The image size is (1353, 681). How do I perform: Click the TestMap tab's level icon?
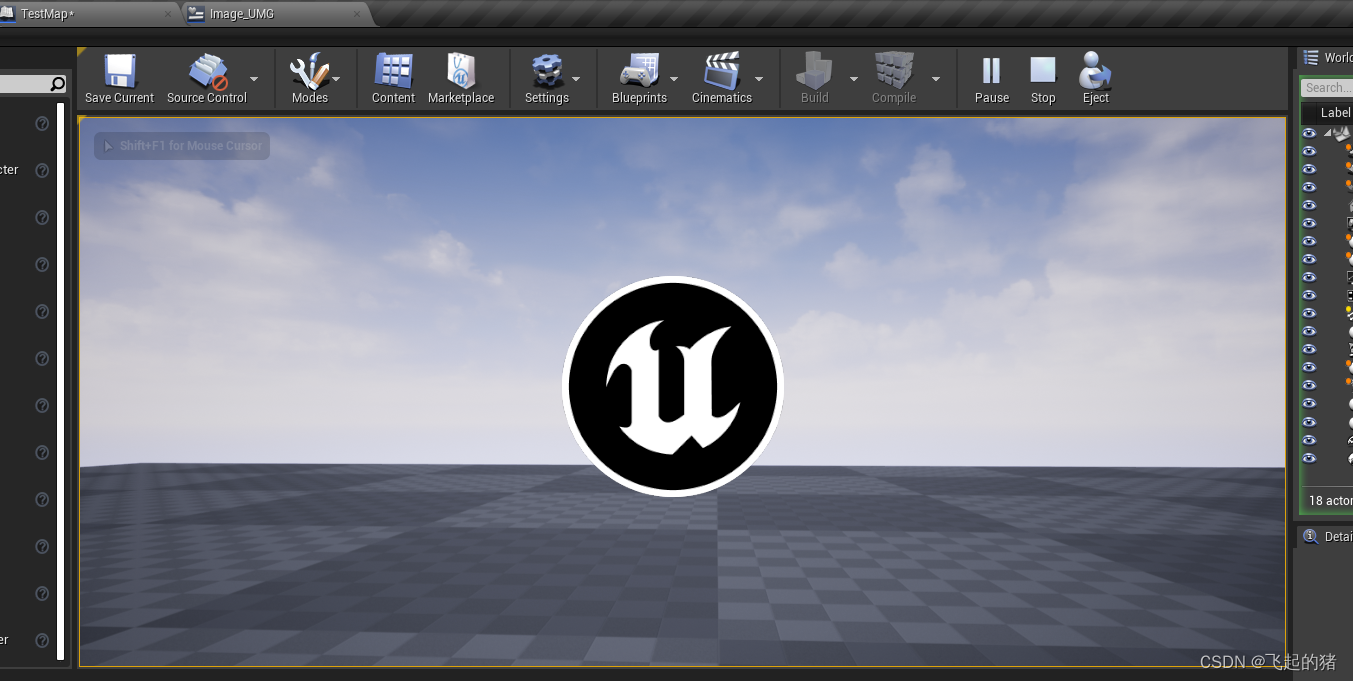tap(7, 14)
